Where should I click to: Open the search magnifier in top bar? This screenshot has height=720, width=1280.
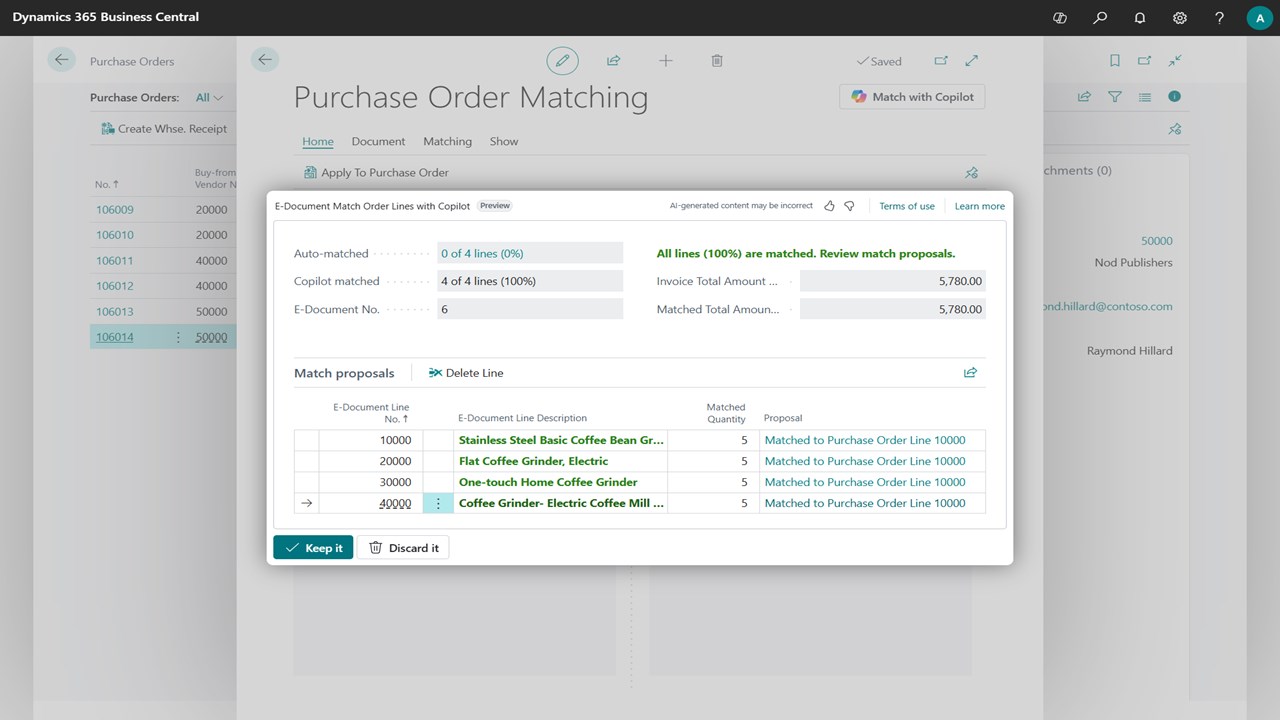(x=1100, y=18)
